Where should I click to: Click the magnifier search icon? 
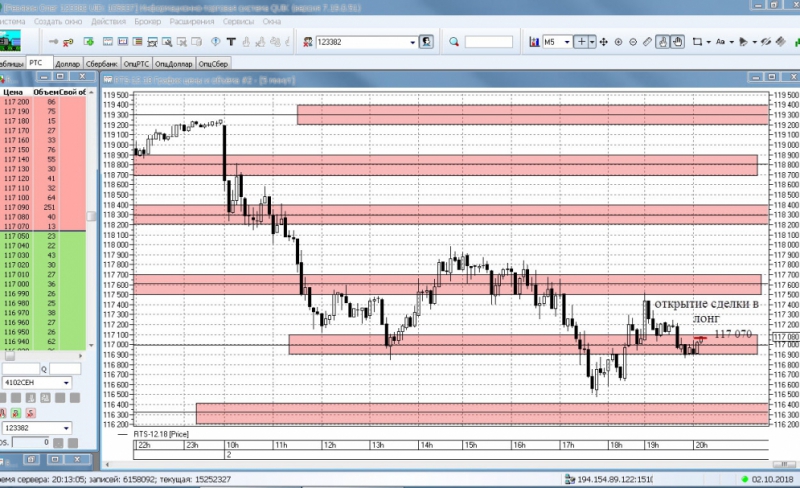tap(454, 42)
